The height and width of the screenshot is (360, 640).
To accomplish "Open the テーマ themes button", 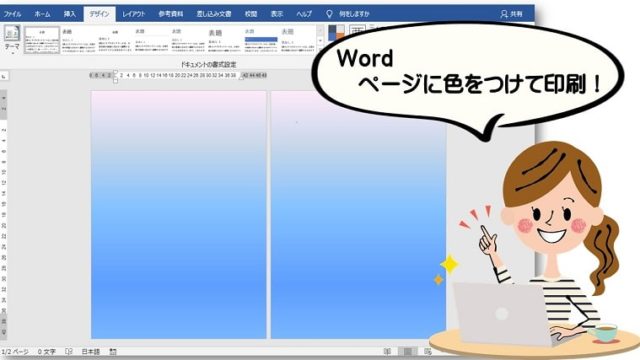I will [12, 38].
